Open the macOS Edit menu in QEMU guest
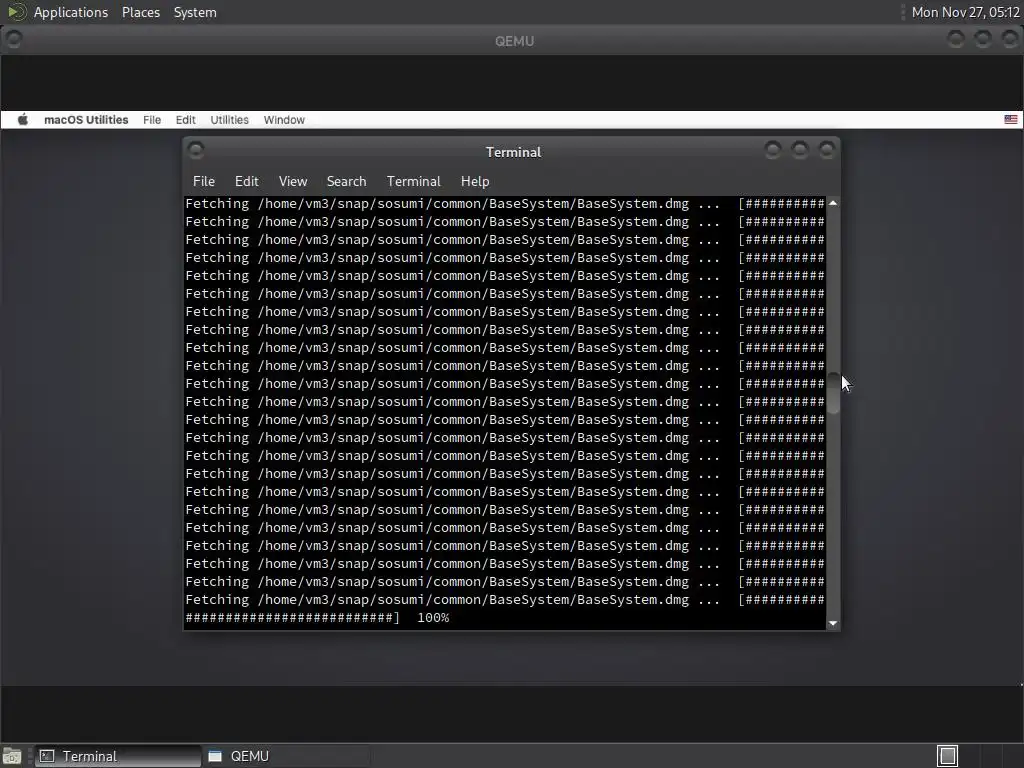The height and width of the screenshot is (768, 1024). 185,120
